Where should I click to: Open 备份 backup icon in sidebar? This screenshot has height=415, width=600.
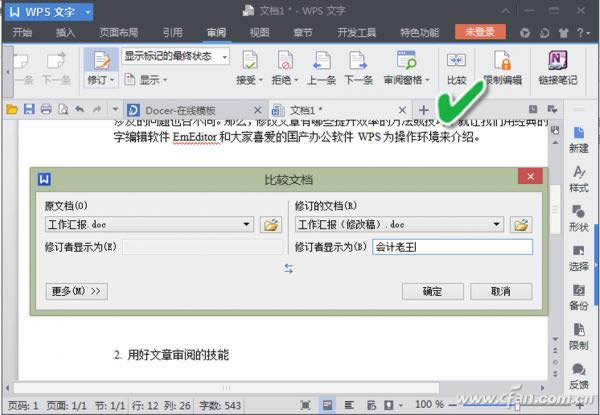(x=578, y=295)
